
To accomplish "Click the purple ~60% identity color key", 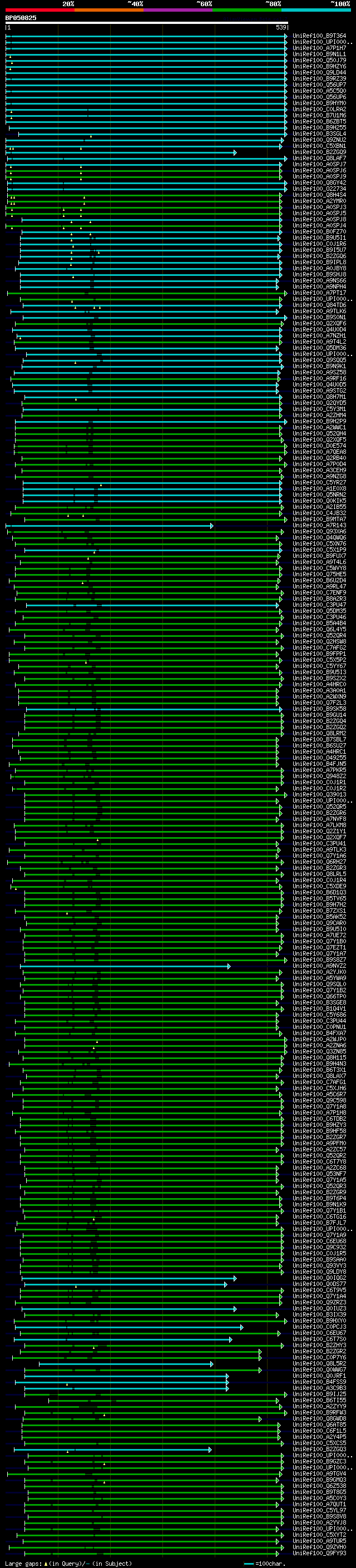I will coord(179,11).
